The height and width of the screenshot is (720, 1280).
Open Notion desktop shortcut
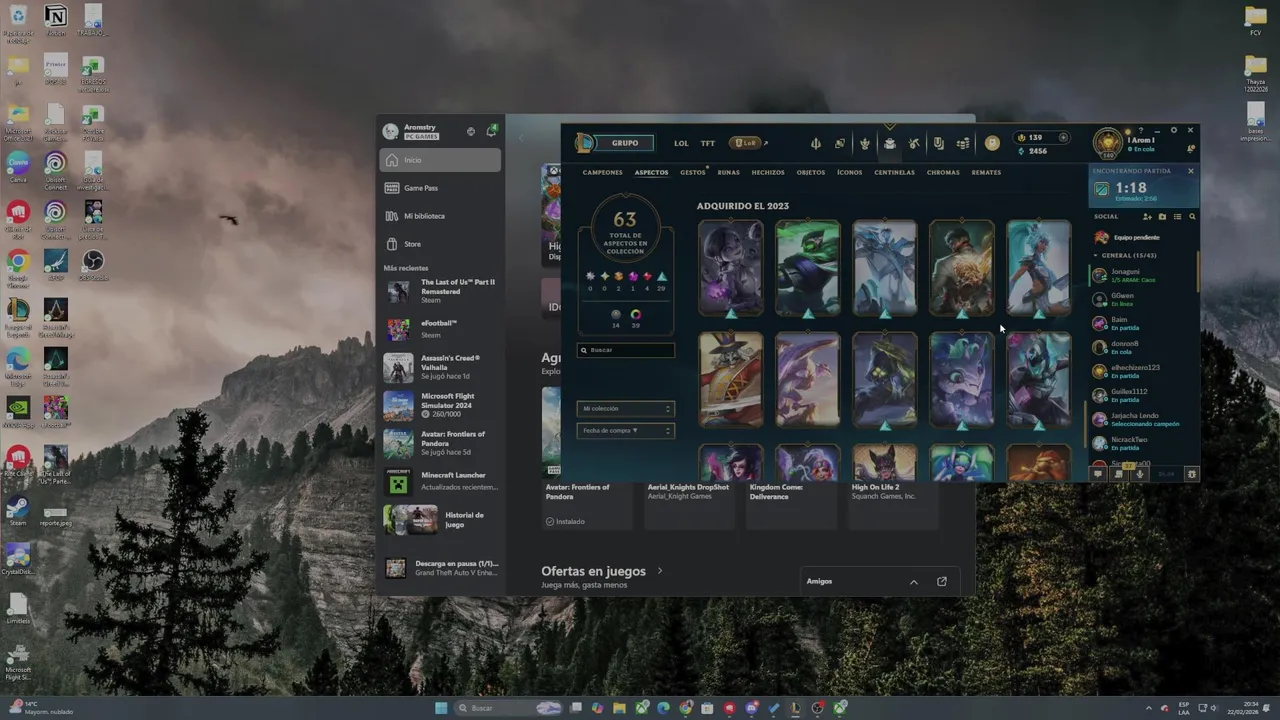[56, 21]
